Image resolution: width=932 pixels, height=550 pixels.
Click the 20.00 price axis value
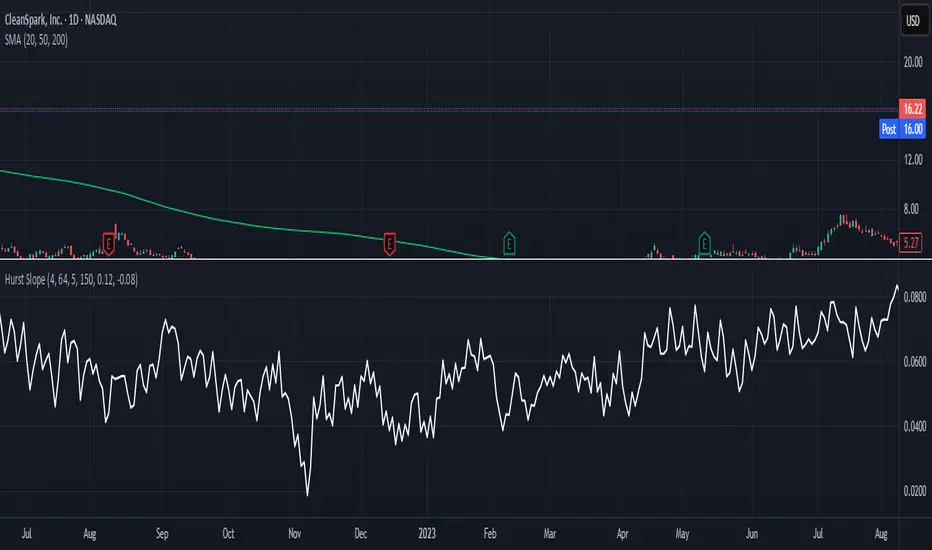913,62
